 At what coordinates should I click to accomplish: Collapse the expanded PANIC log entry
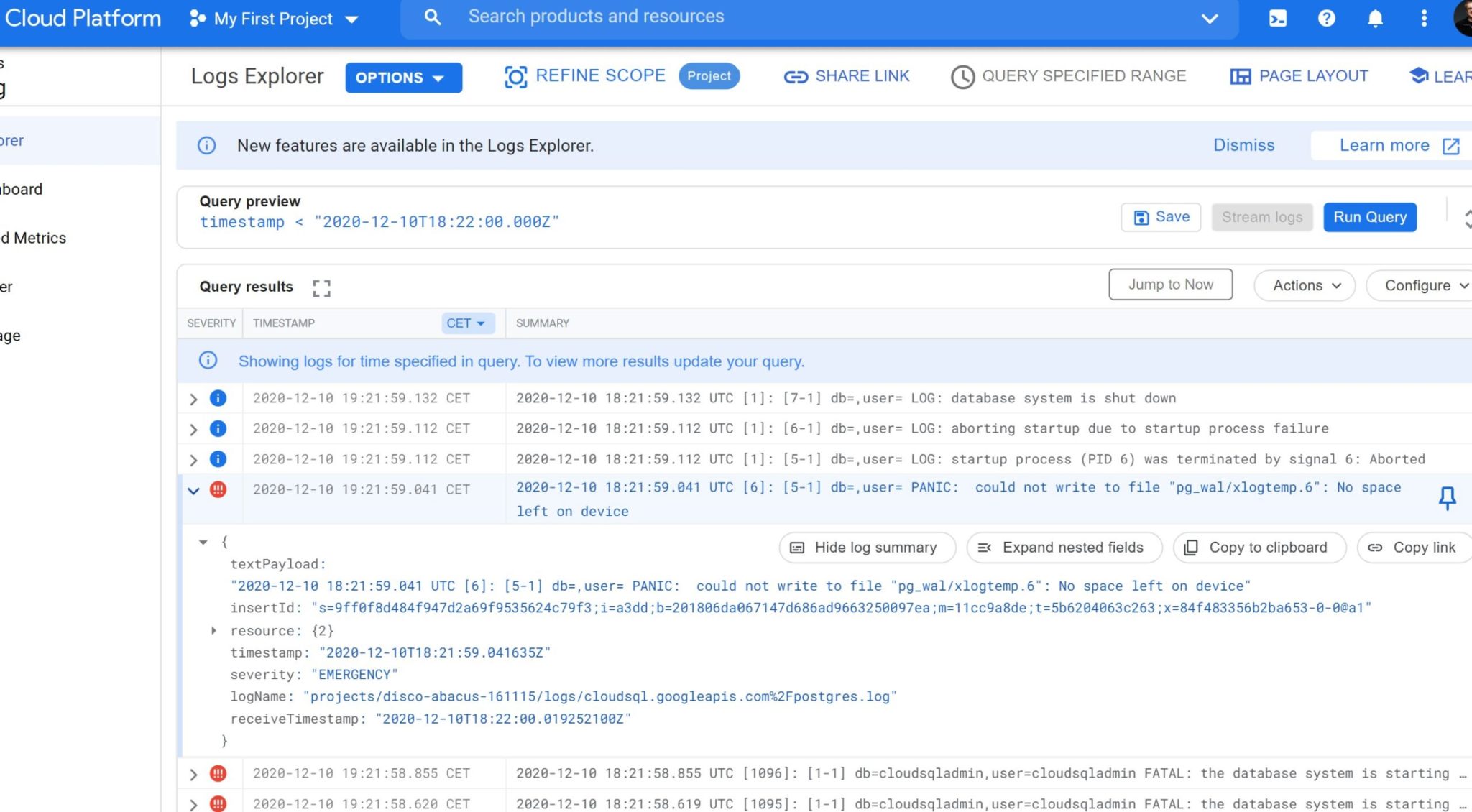(193, 490)
